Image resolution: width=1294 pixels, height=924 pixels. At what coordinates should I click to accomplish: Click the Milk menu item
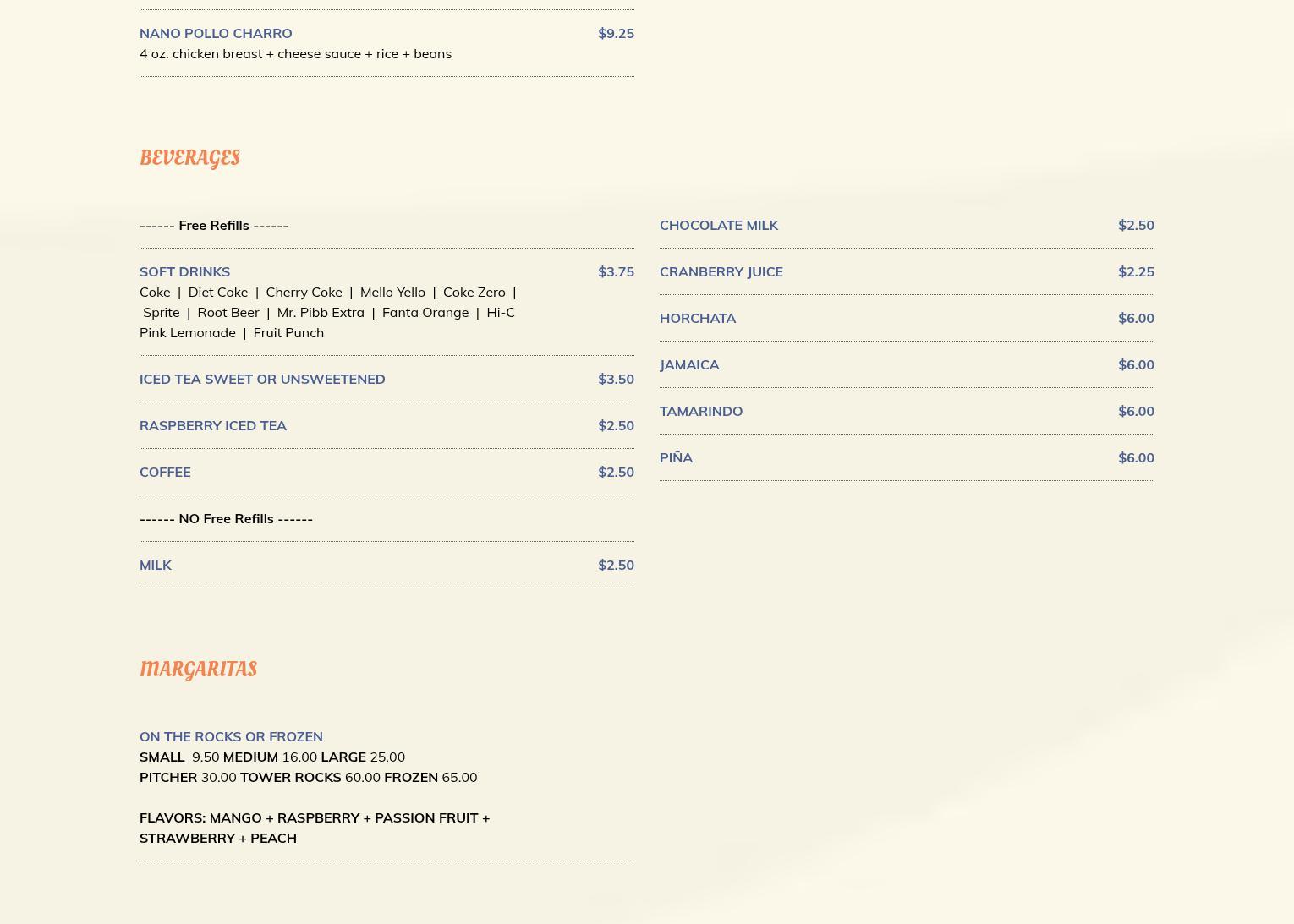156,565
